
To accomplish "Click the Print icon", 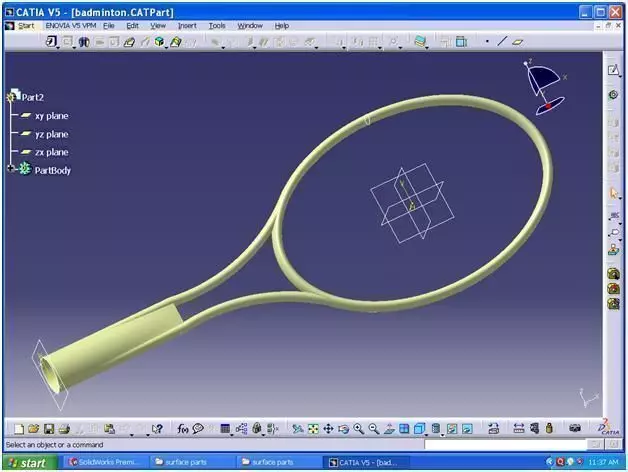I will tap(64, 429).
